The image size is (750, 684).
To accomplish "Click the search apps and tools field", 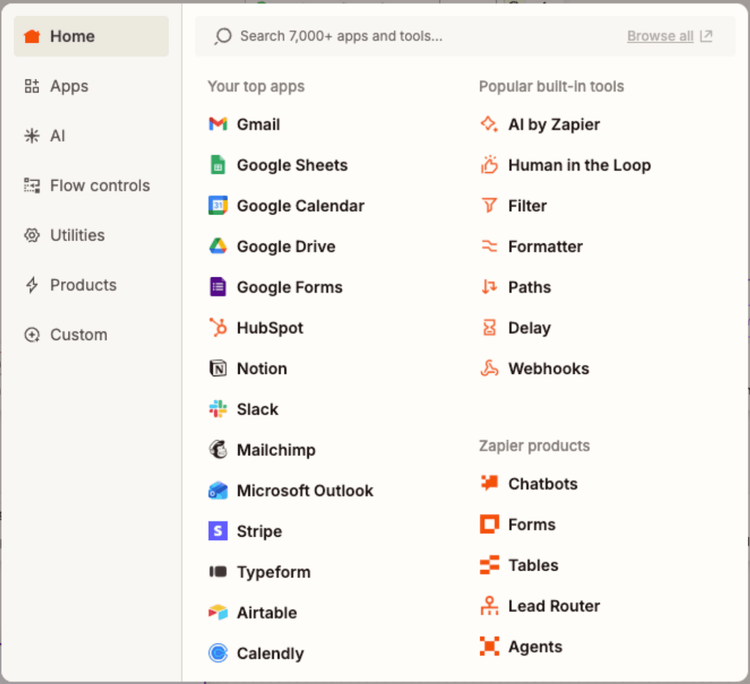I will point(400,36).
